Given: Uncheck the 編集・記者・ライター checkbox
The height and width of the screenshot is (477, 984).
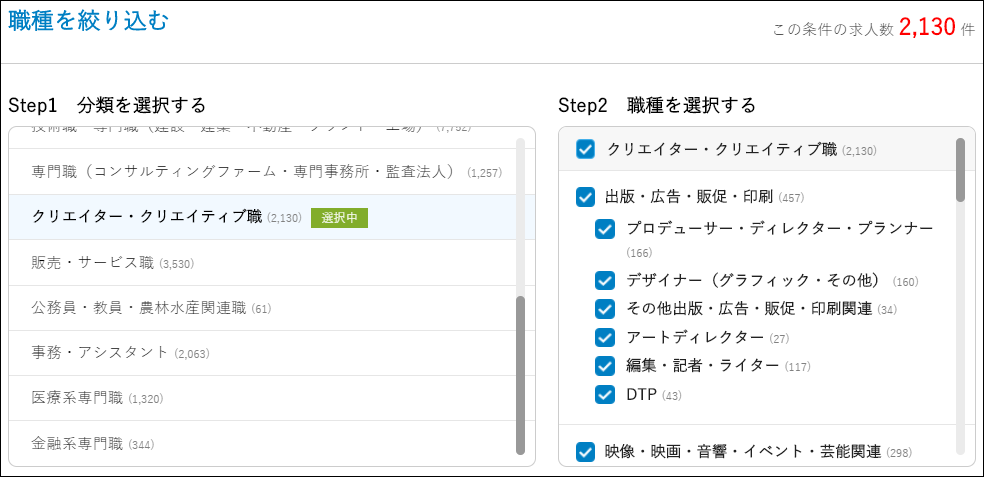Looking at the screenshot, I should 605,365.
